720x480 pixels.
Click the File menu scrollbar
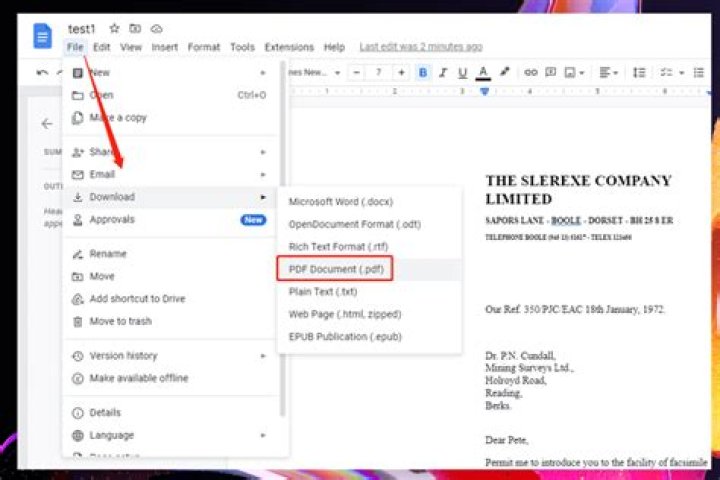click(283, 239)
